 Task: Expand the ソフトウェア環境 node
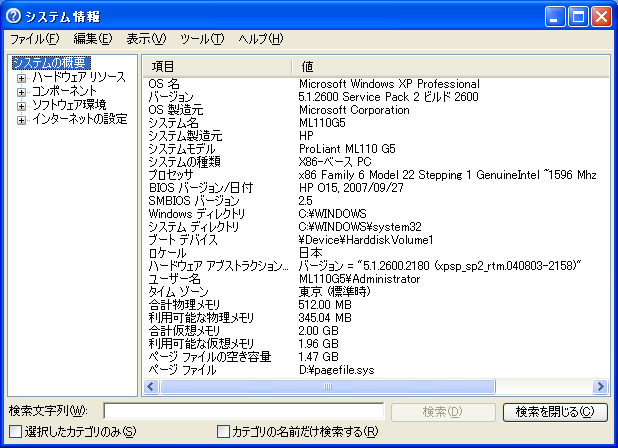(x=21, y=106)
